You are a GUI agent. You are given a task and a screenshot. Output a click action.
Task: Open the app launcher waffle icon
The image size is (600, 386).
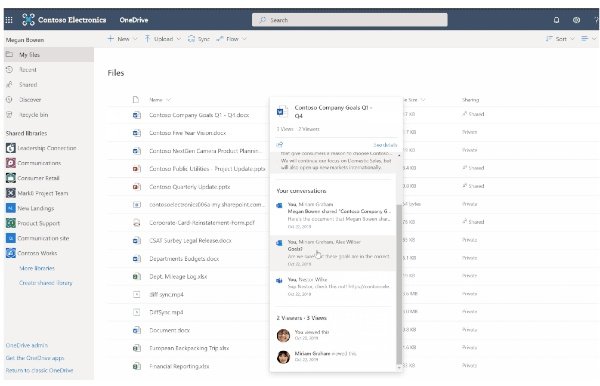click(9, 20)
